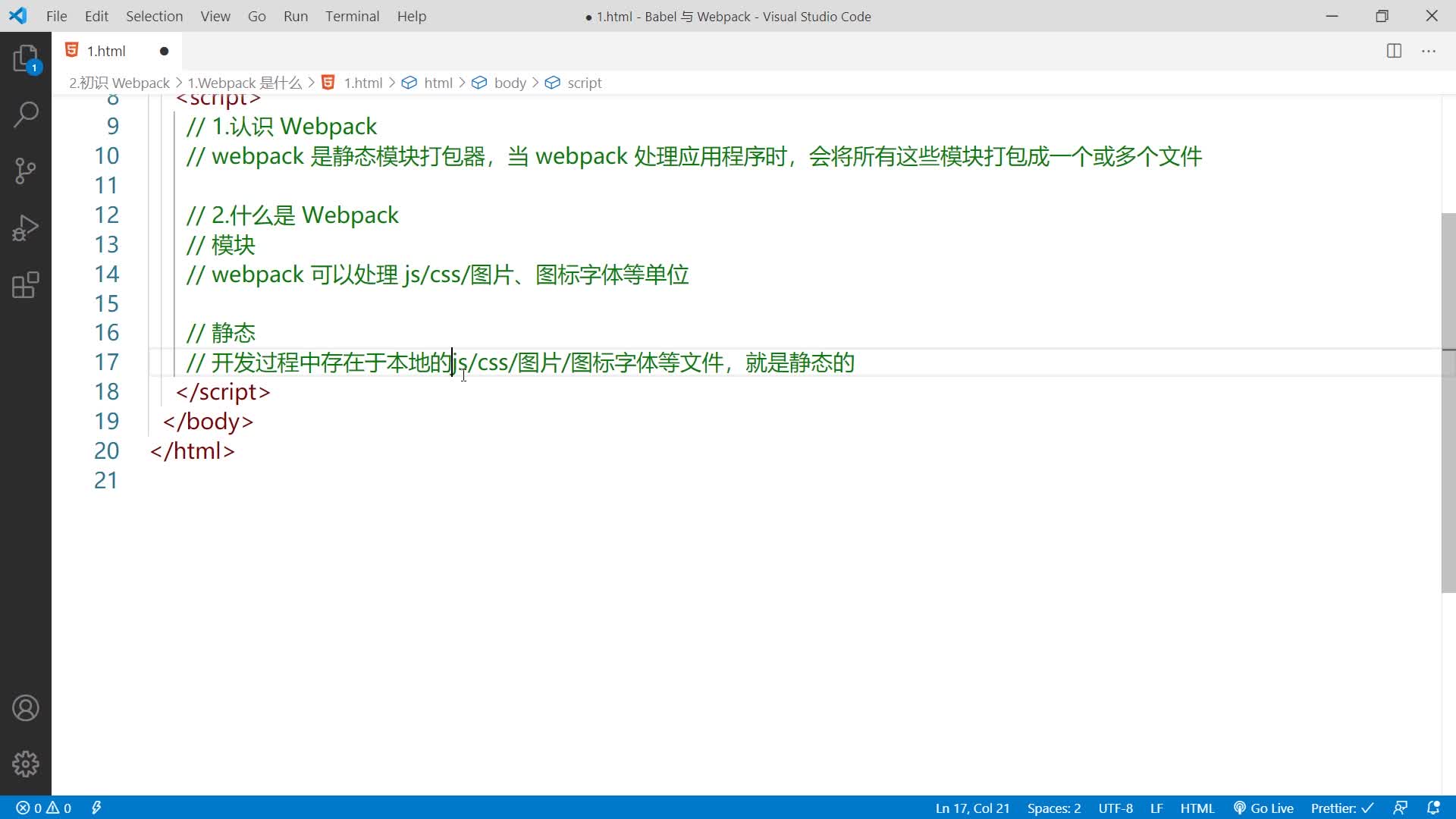Click the vertical editor scrollbar
Screen dimensions: 1456x819
pos(1448,402)
